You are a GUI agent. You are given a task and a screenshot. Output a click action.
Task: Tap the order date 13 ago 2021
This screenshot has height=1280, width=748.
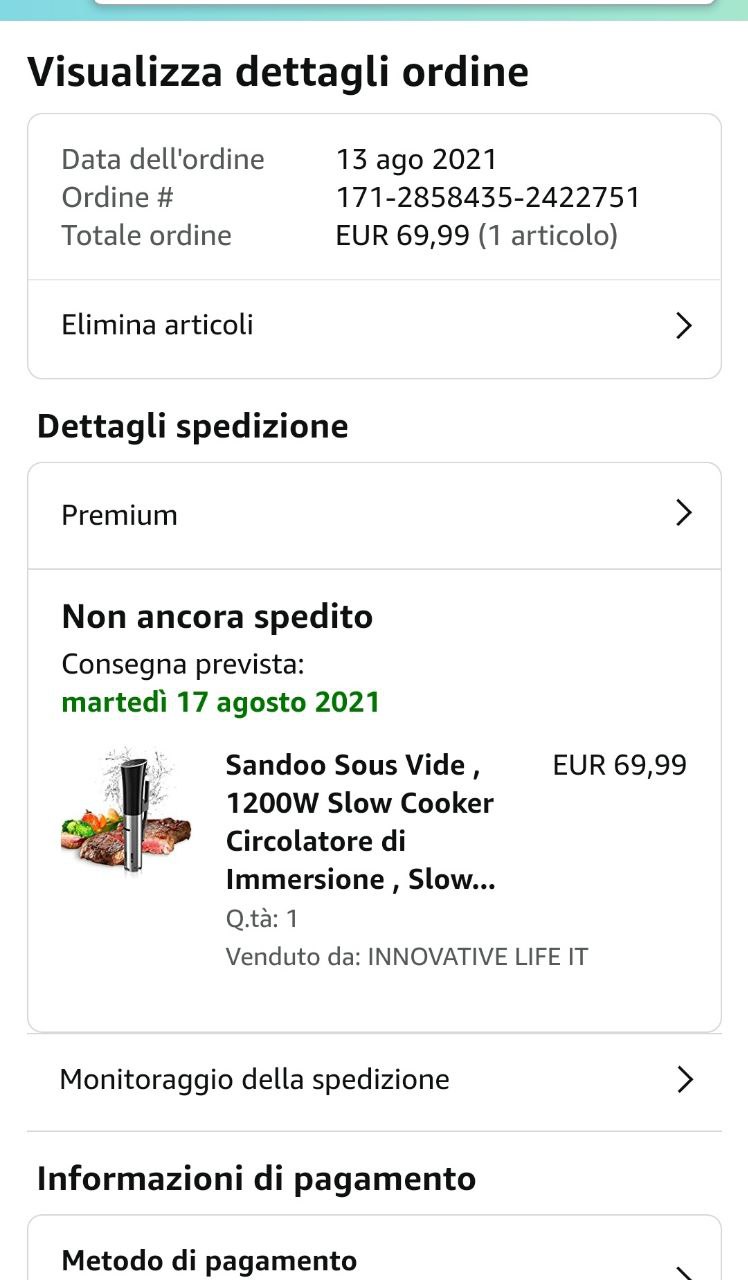[x=416, y=159]
